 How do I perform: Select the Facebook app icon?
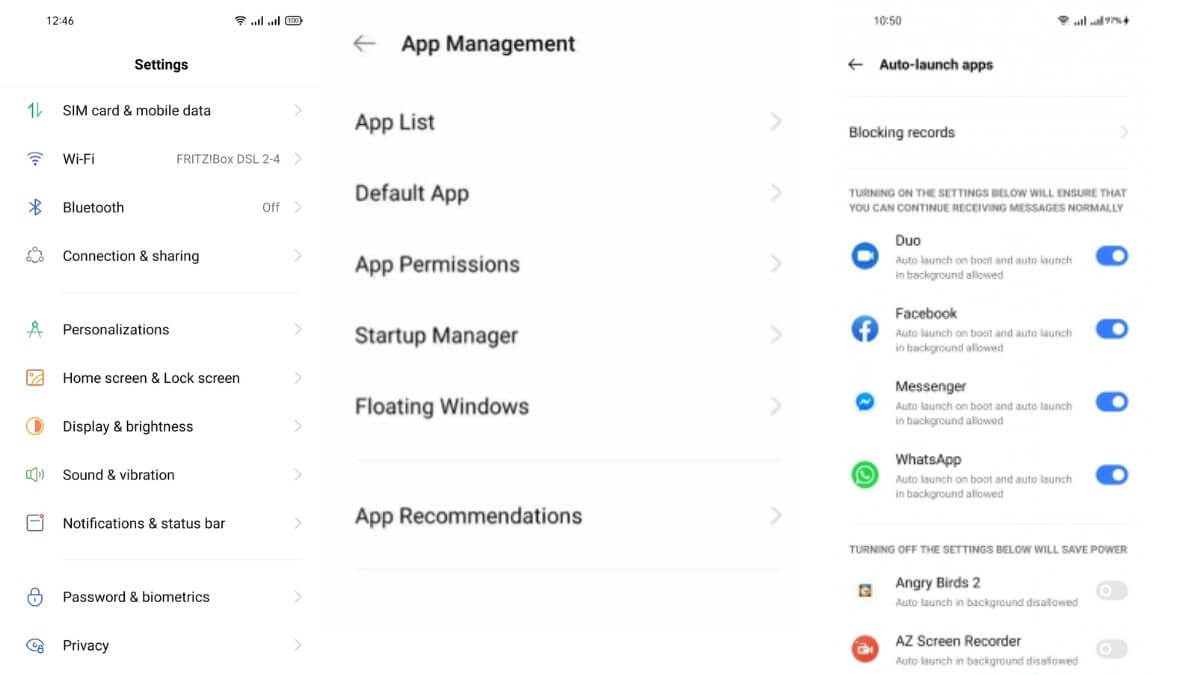864,329
